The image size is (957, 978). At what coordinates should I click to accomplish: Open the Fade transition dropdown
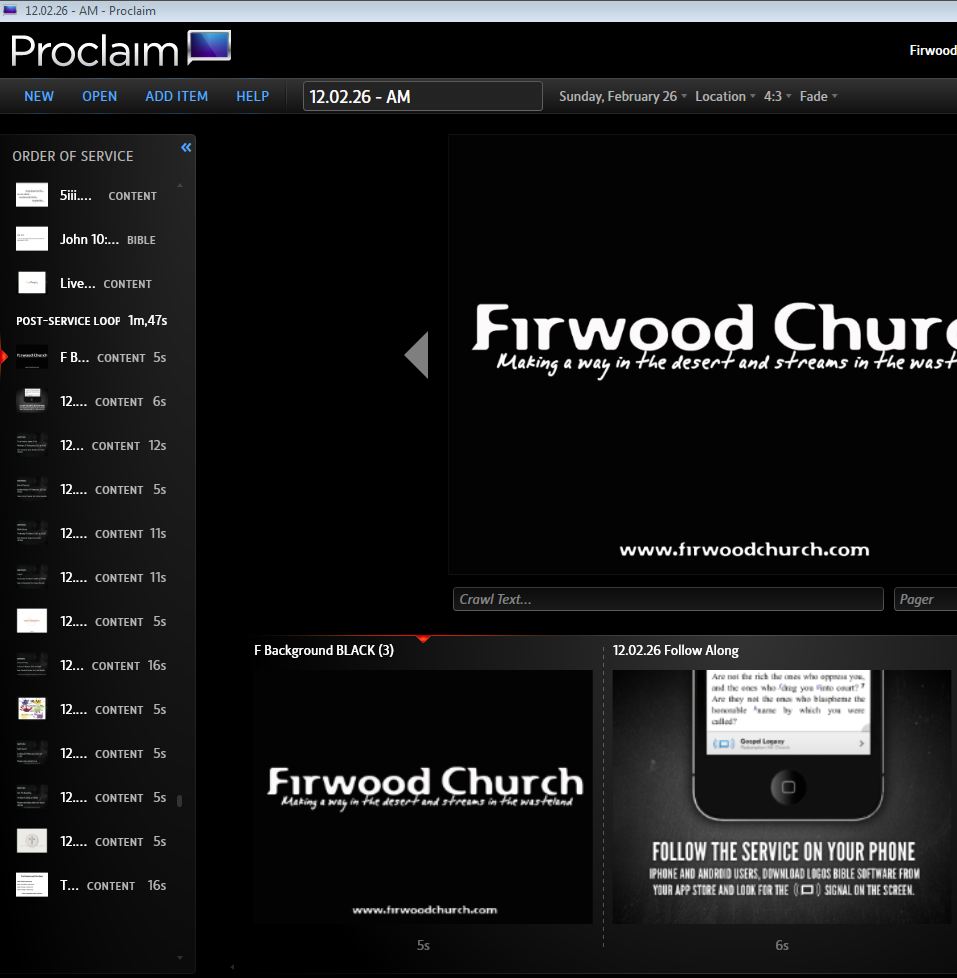pyautogui.click(x=819, y=96)
